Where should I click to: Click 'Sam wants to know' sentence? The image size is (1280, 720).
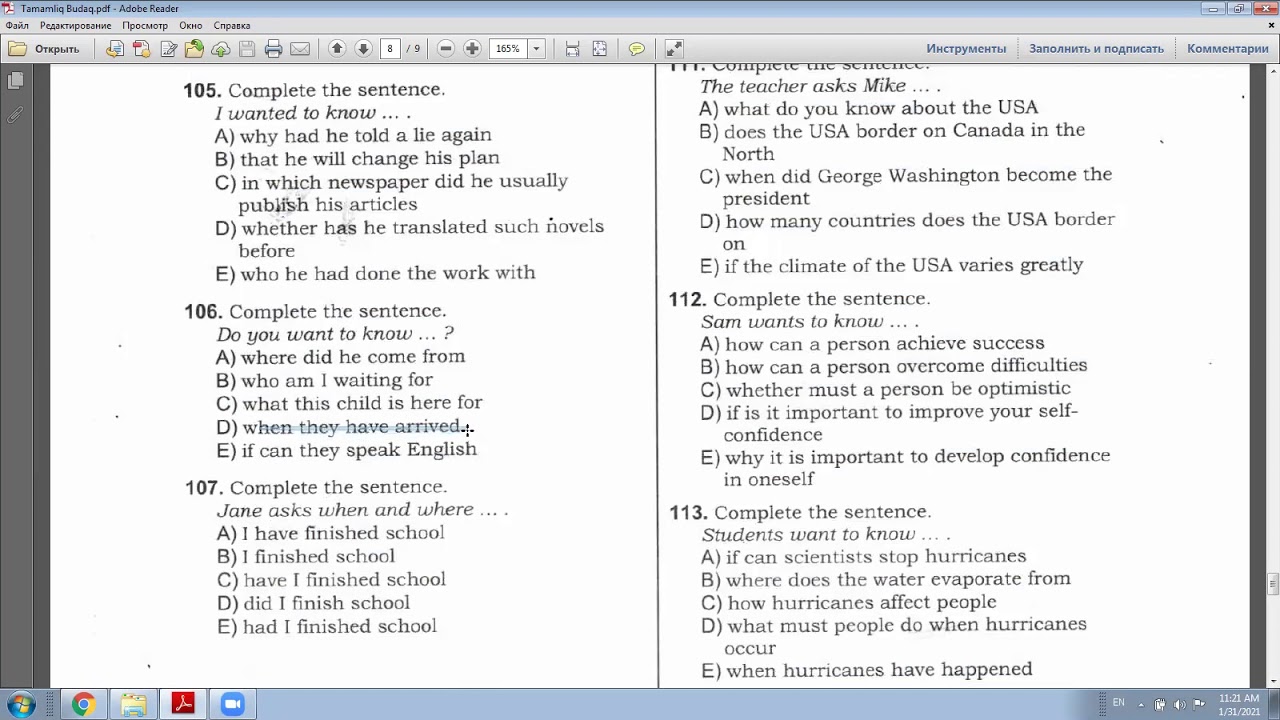pyautogui.click(x=810, y=322)
